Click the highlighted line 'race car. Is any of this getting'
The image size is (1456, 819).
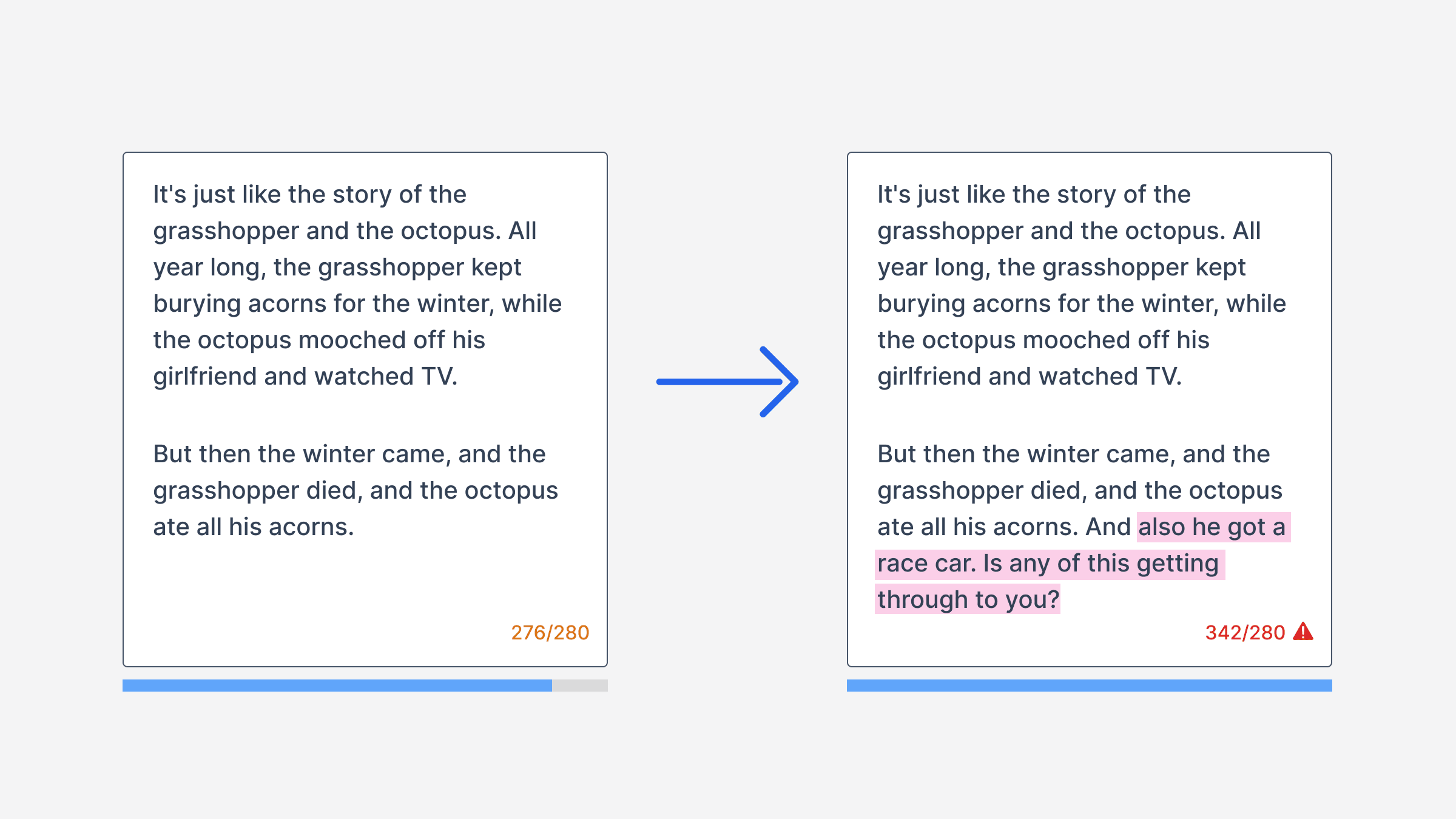[1048, 564]
